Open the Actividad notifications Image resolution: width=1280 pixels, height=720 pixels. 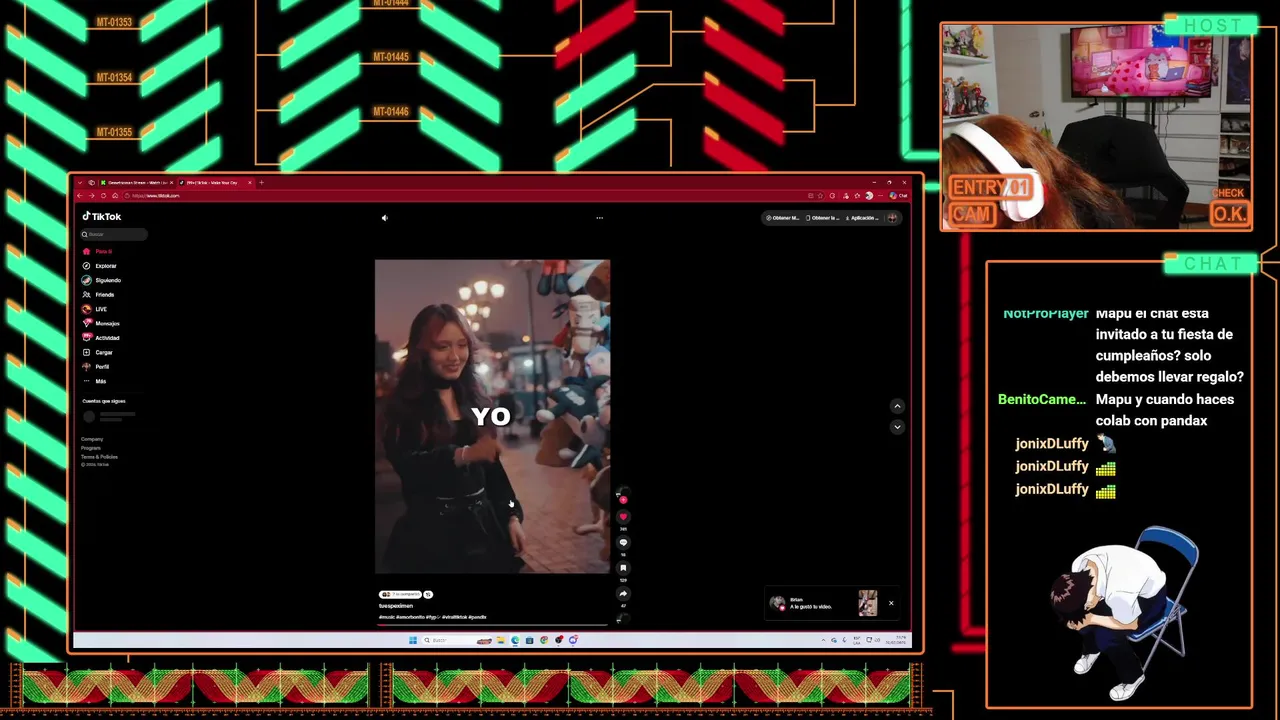tap(101, 338)
